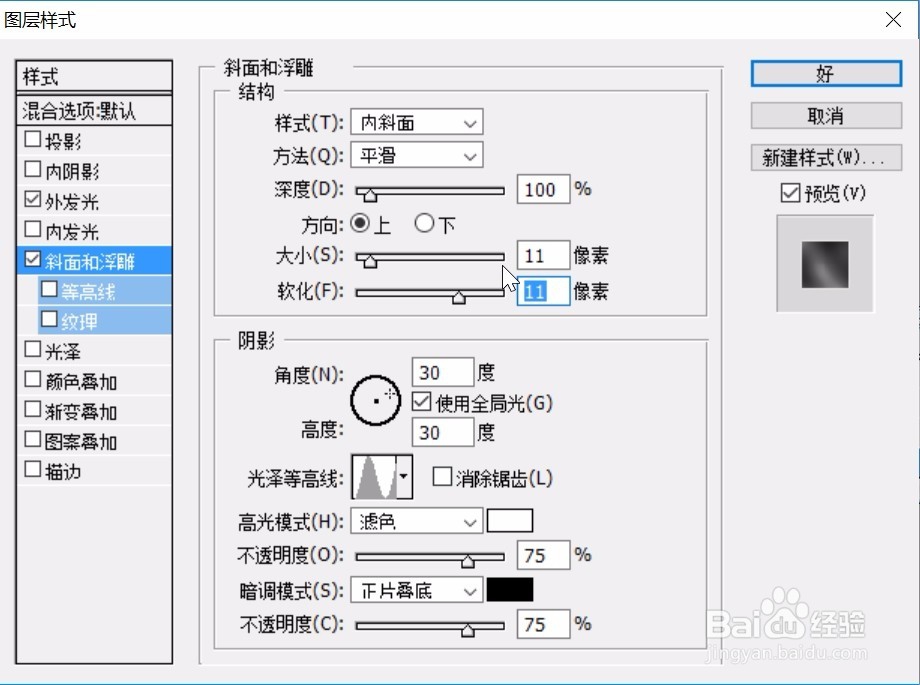920x685 pixels.
Task: Confirm the dialog with the 好 button
Action: (x=824, y=73)
